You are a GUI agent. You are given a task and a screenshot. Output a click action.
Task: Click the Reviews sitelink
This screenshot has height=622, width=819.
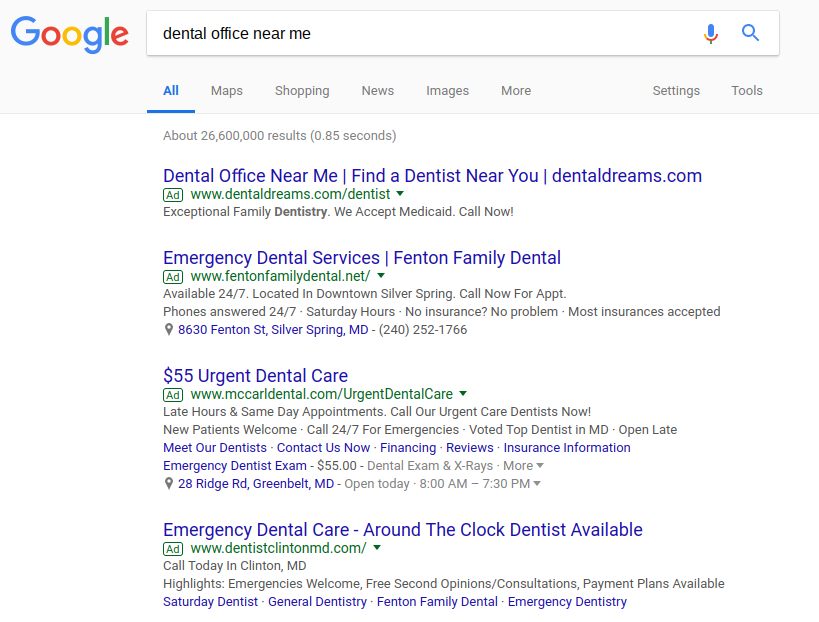(x=470, y=448)
